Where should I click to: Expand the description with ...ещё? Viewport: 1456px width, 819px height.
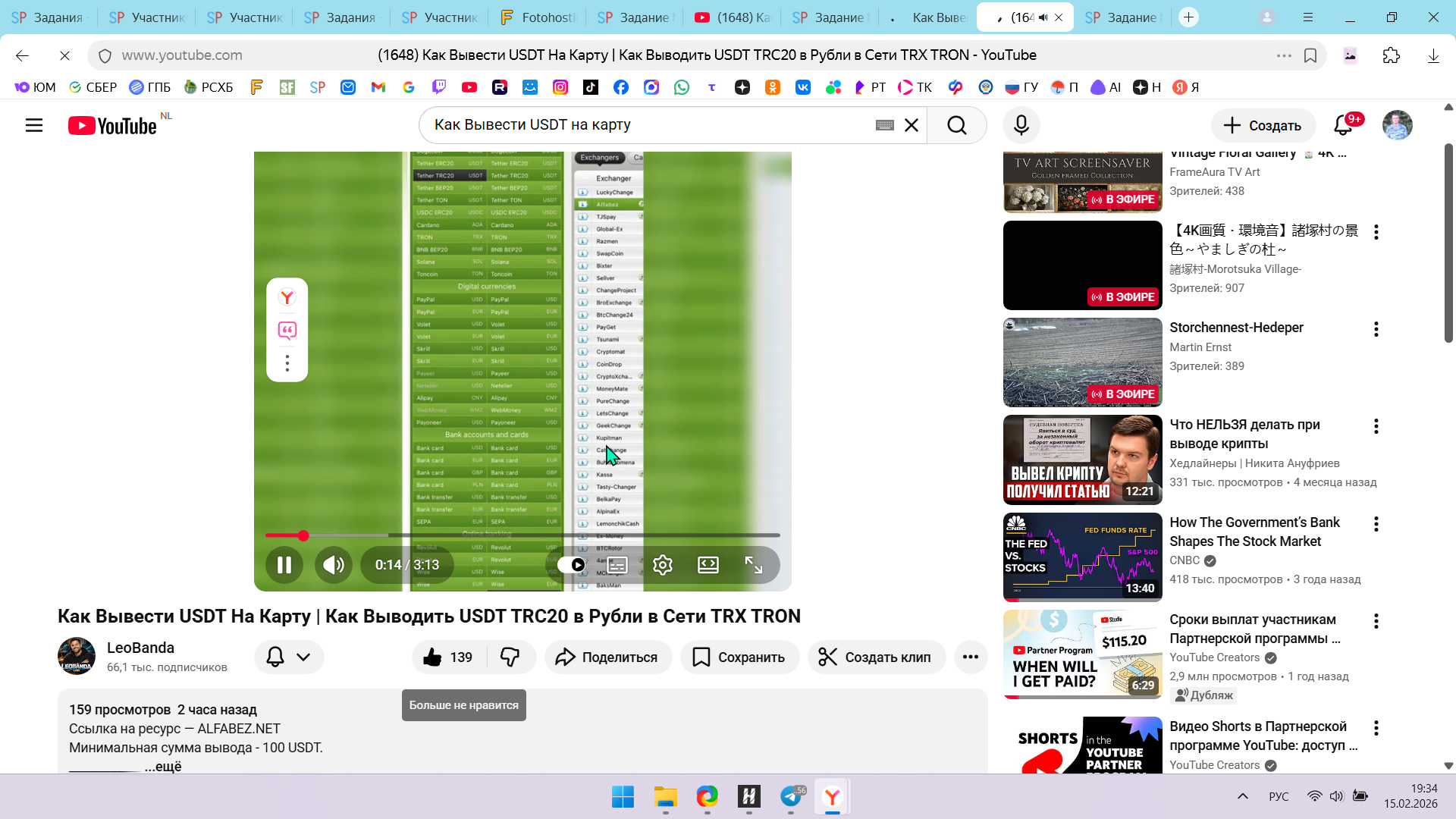pos(163,767)
